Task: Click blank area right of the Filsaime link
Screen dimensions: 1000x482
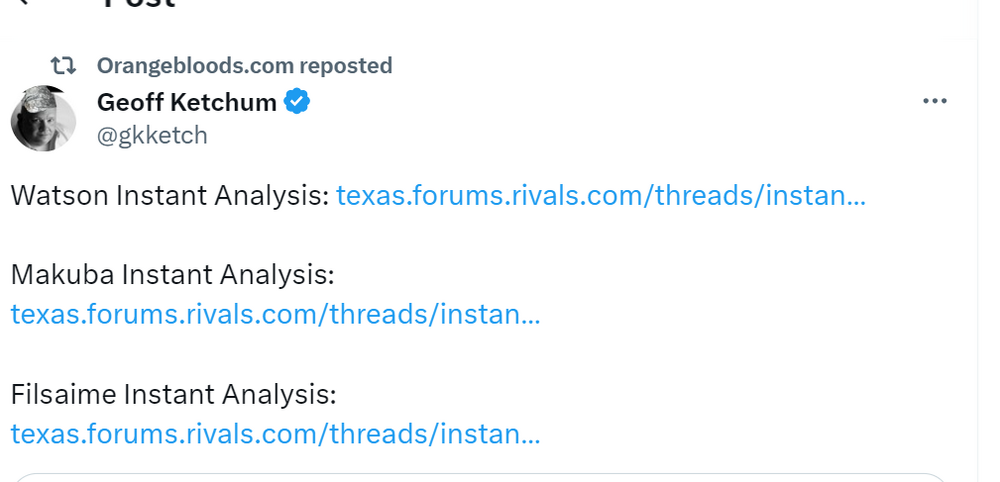Action: coord(750,434)
